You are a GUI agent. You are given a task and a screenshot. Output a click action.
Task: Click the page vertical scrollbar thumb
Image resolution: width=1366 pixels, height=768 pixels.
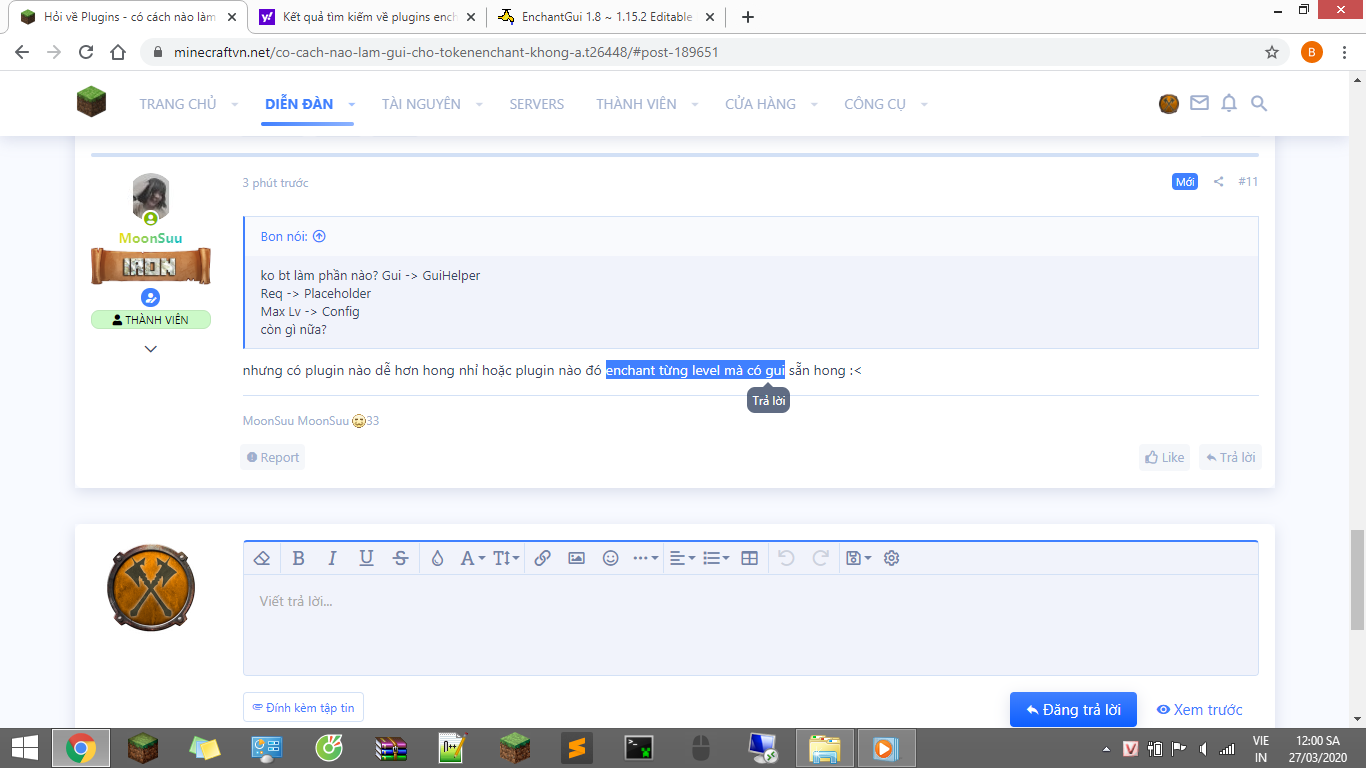(x=1357, y=580)
